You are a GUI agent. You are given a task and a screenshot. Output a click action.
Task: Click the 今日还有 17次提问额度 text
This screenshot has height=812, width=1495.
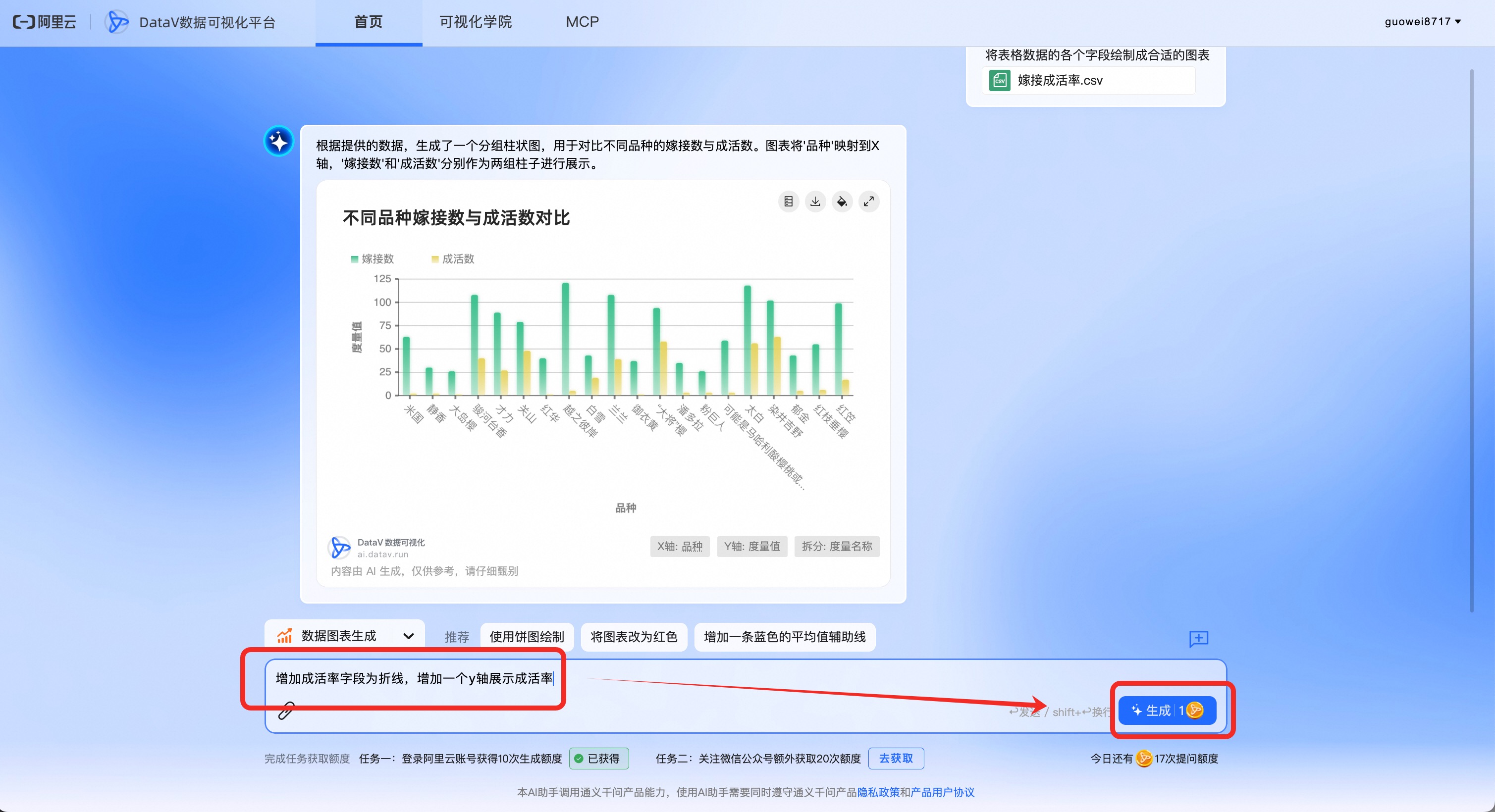coord(1154,759)
